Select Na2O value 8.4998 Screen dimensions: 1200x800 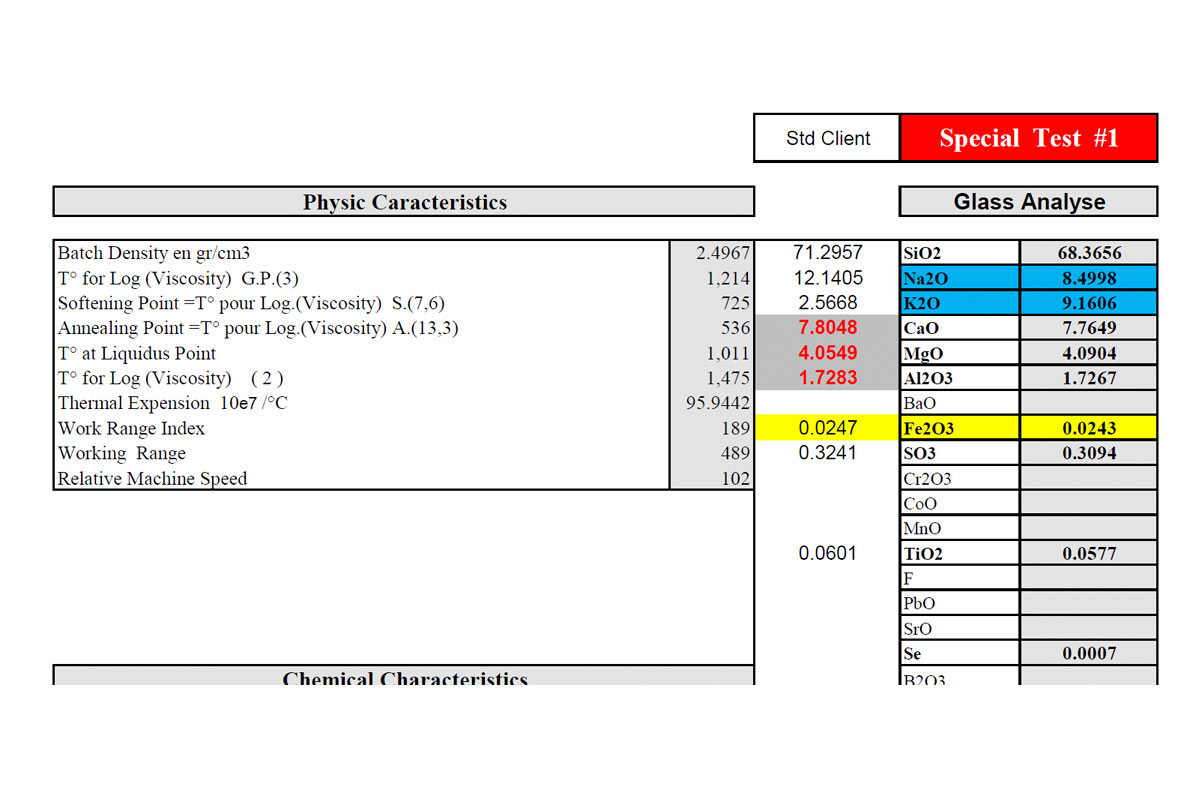pos(1089,278)
